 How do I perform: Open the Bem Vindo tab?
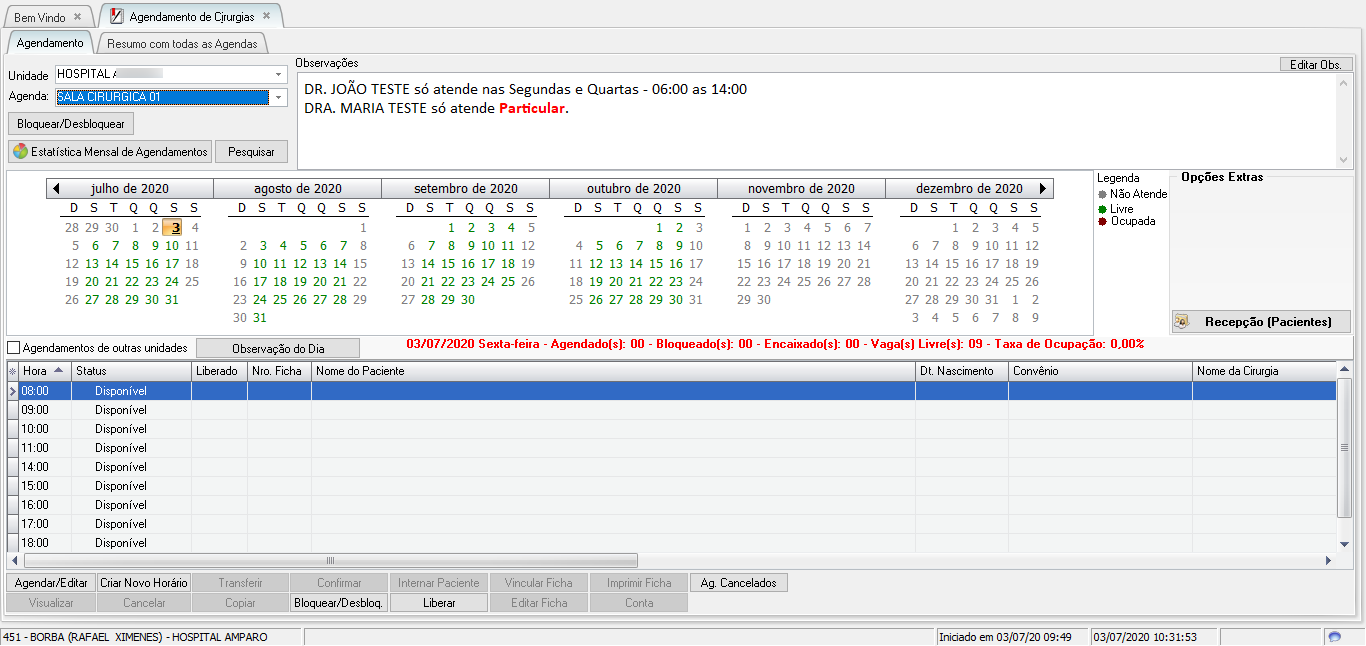pyautogui.click(x=40, y=18)
